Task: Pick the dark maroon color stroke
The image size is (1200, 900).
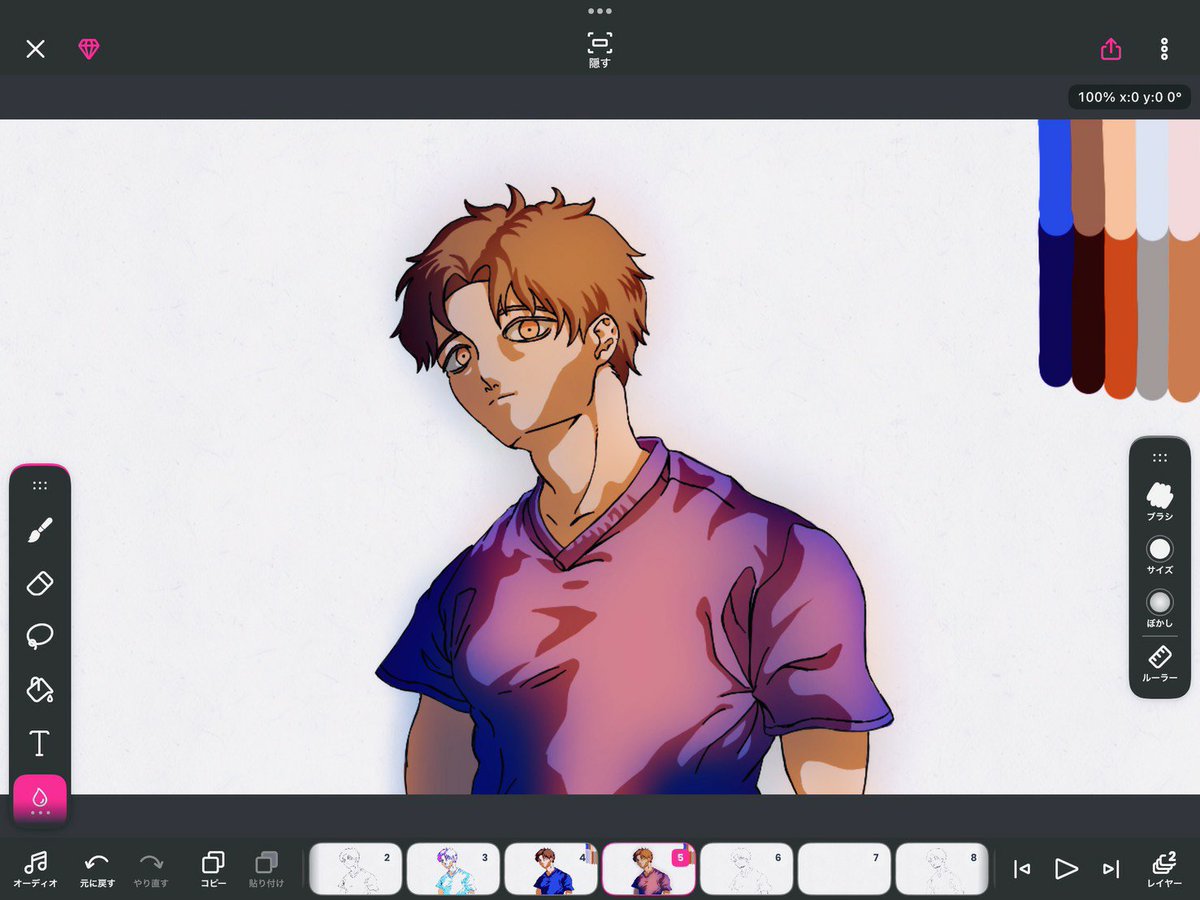Action: click(1088, 312)
